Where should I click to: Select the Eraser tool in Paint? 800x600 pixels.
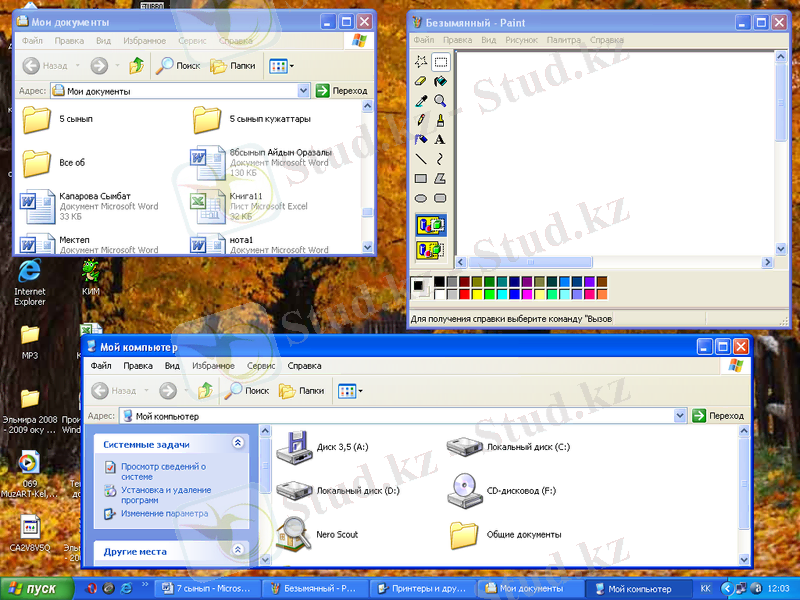[421, 81]
